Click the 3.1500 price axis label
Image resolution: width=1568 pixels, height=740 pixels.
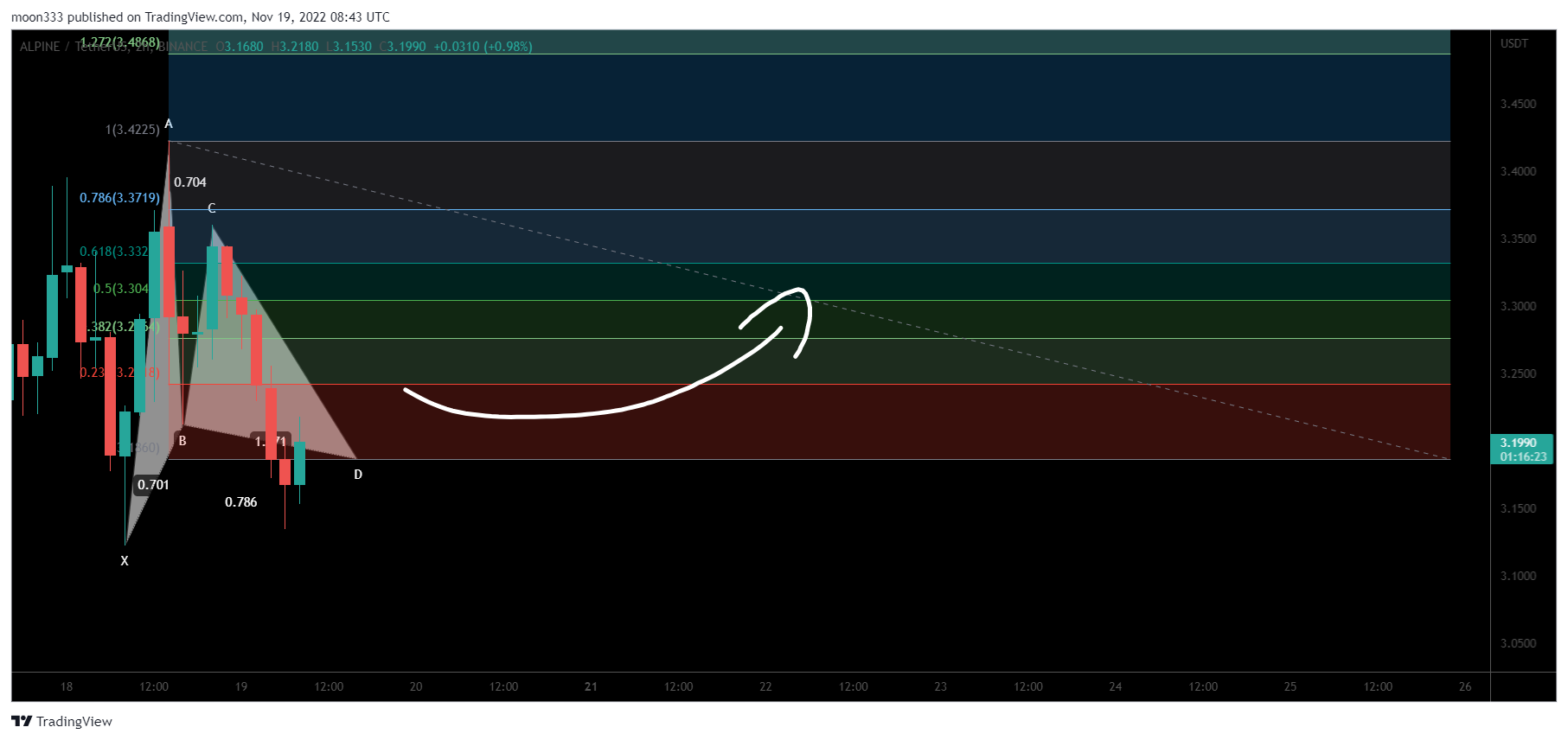click(1519, 508)
